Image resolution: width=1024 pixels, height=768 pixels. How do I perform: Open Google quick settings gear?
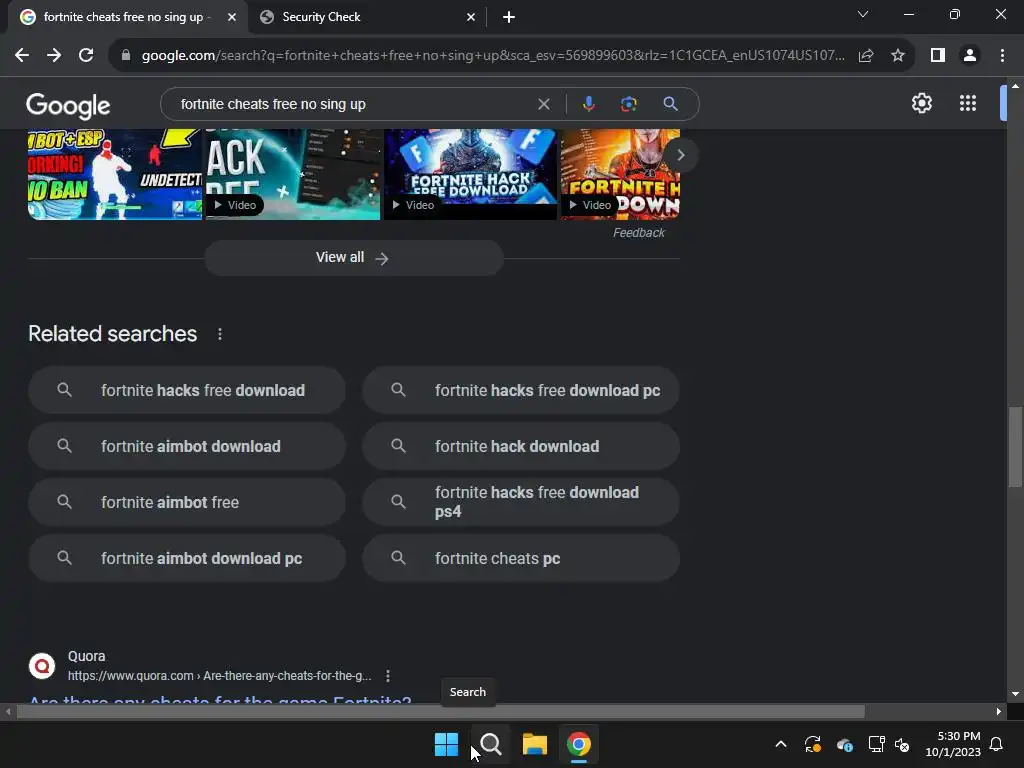point(921,103)
